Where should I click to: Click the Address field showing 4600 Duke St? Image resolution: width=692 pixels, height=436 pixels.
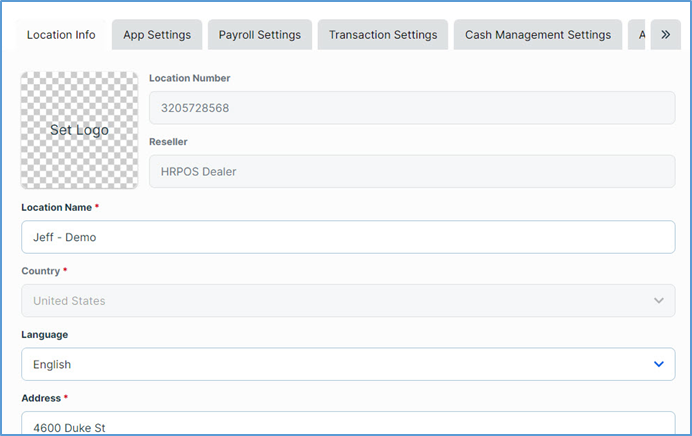[x=347, y=426]
